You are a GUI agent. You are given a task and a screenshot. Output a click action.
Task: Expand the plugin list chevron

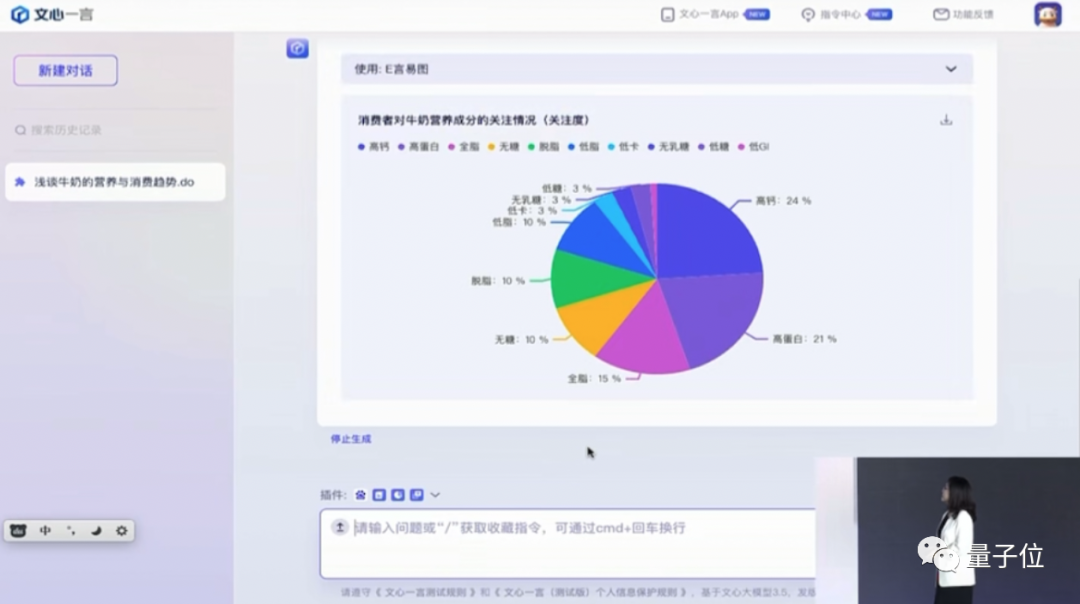coord(435,495)
